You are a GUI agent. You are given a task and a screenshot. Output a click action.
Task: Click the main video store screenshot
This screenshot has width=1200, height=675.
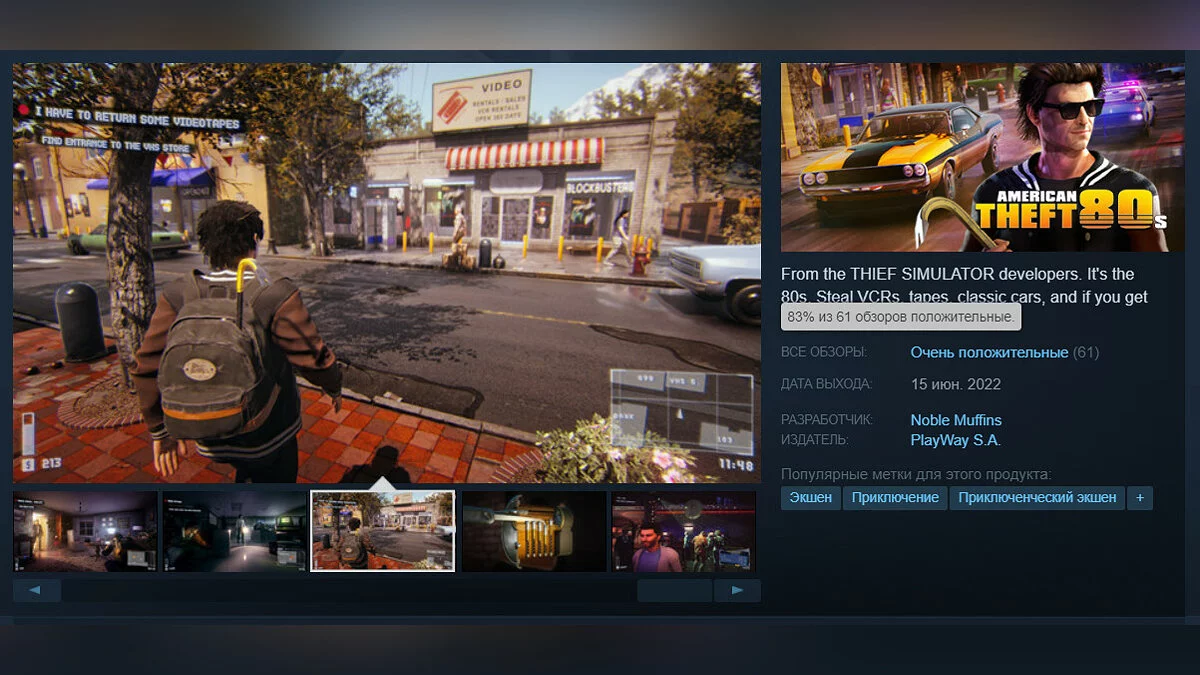point(387,273)
